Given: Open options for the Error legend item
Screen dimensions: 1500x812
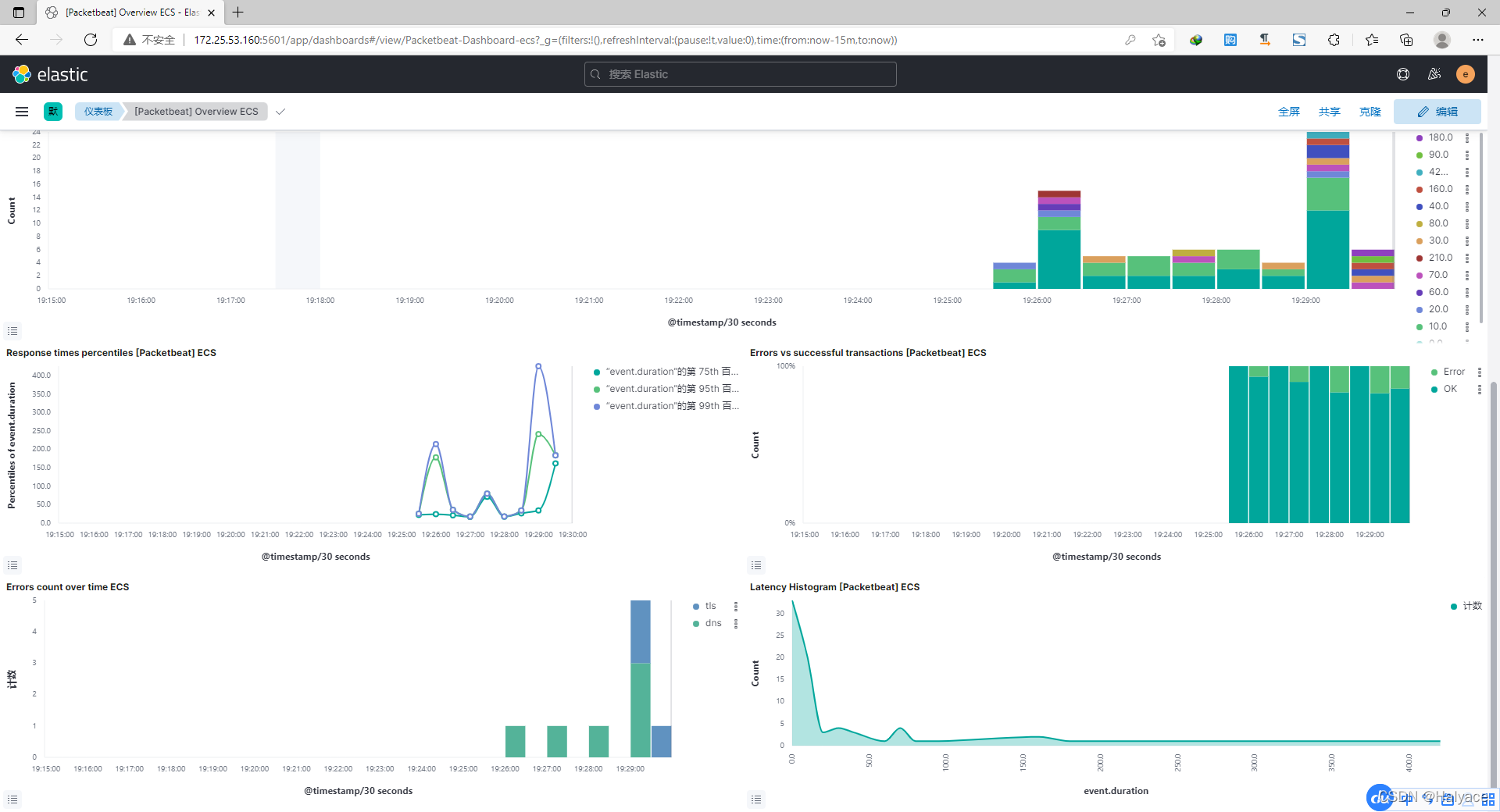Looking at the screenshot, I should point(1480,372).
